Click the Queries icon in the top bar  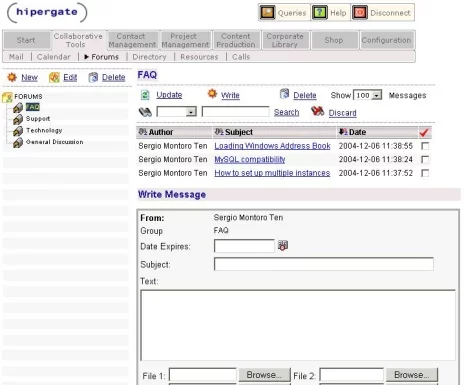[x=267, y=13]
